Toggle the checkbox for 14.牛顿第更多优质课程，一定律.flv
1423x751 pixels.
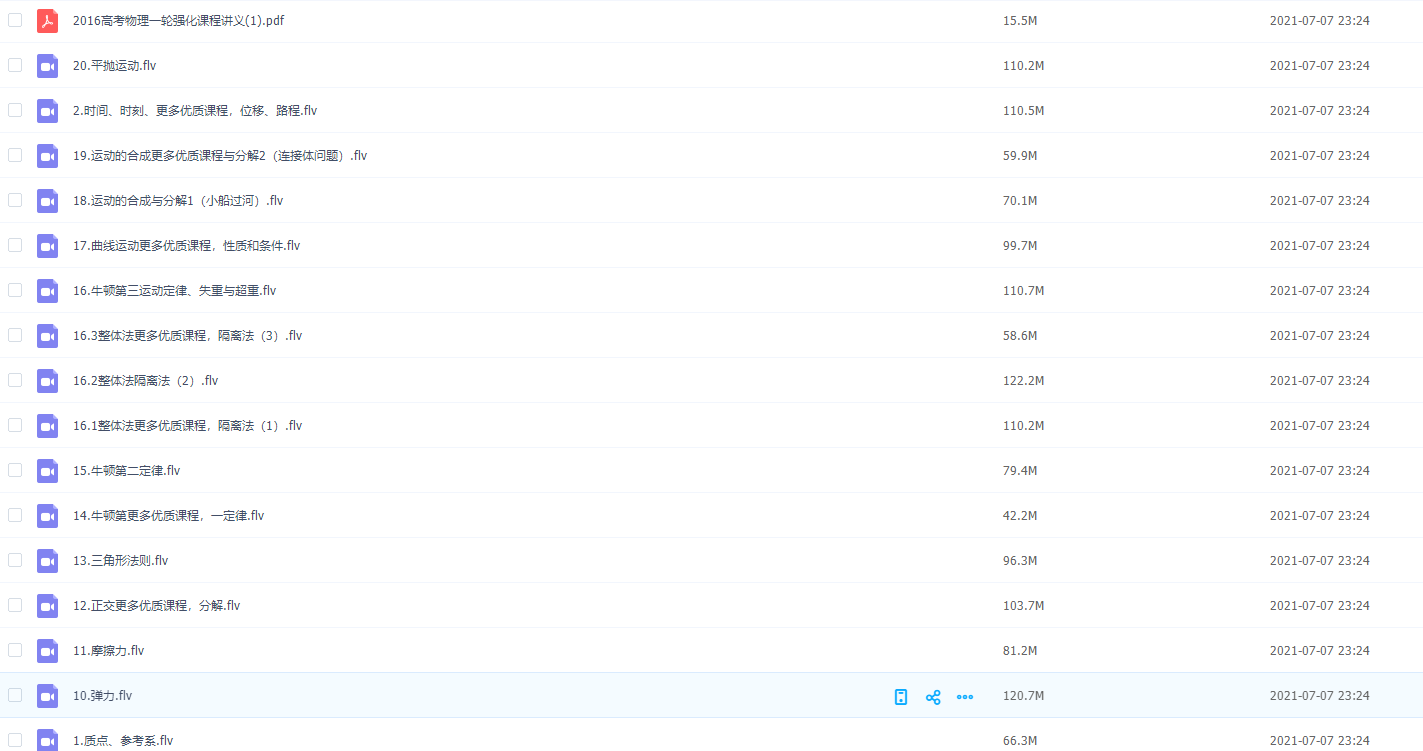coord(15,515)
